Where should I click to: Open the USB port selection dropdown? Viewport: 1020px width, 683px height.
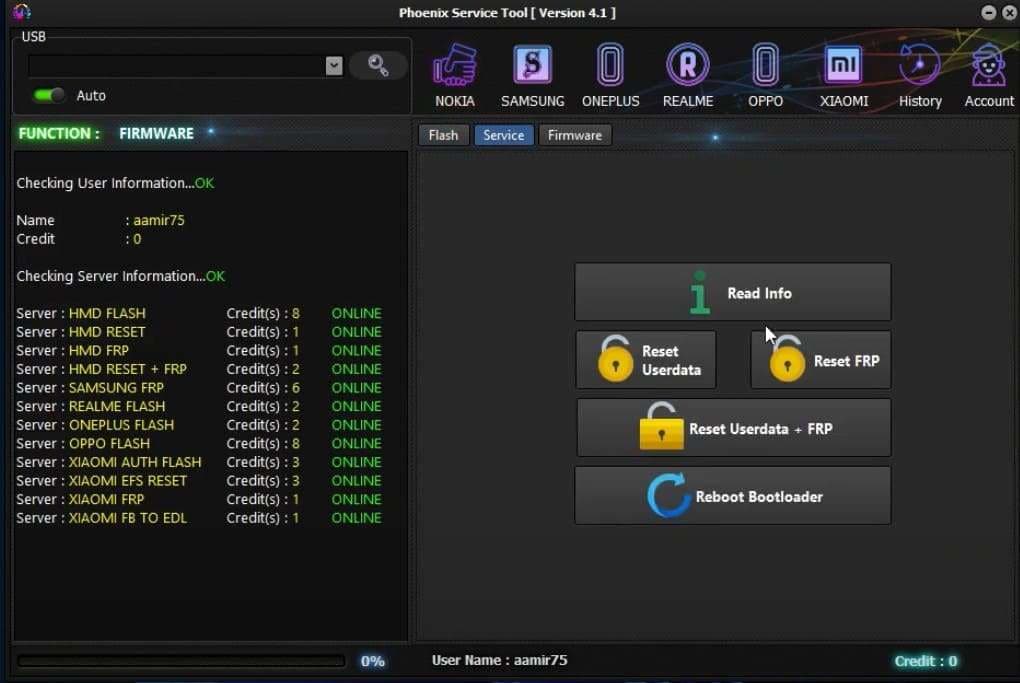pos(333,63)
